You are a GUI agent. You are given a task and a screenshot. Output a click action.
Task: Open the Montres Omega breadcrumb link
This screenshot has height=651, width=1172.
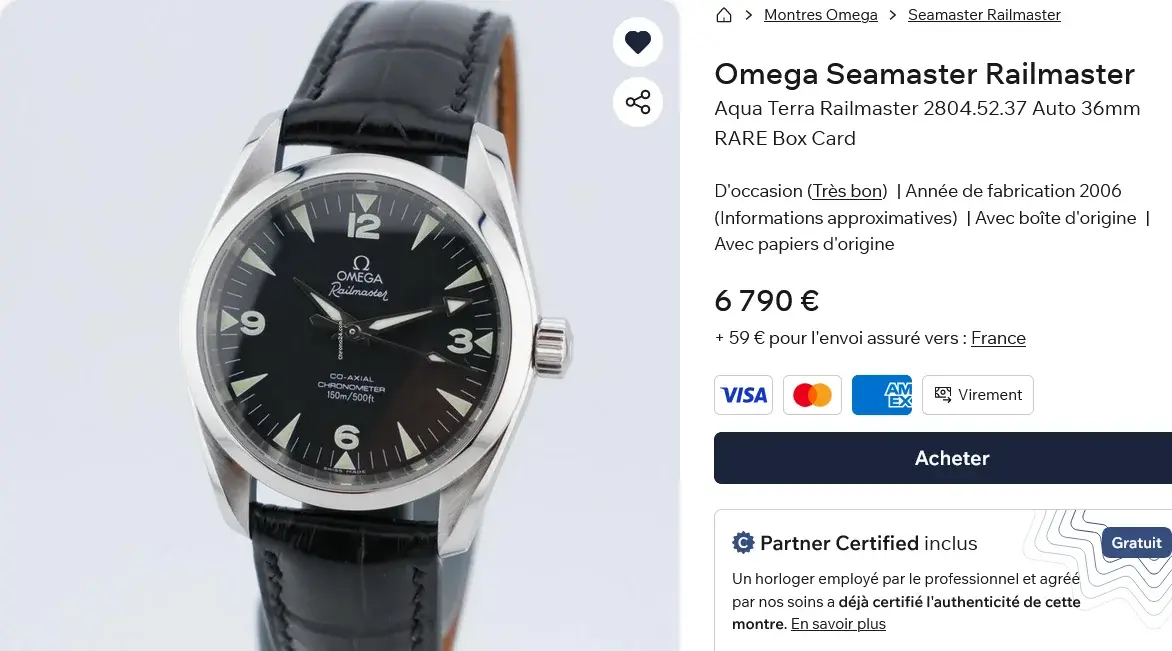tap(820, 14)
